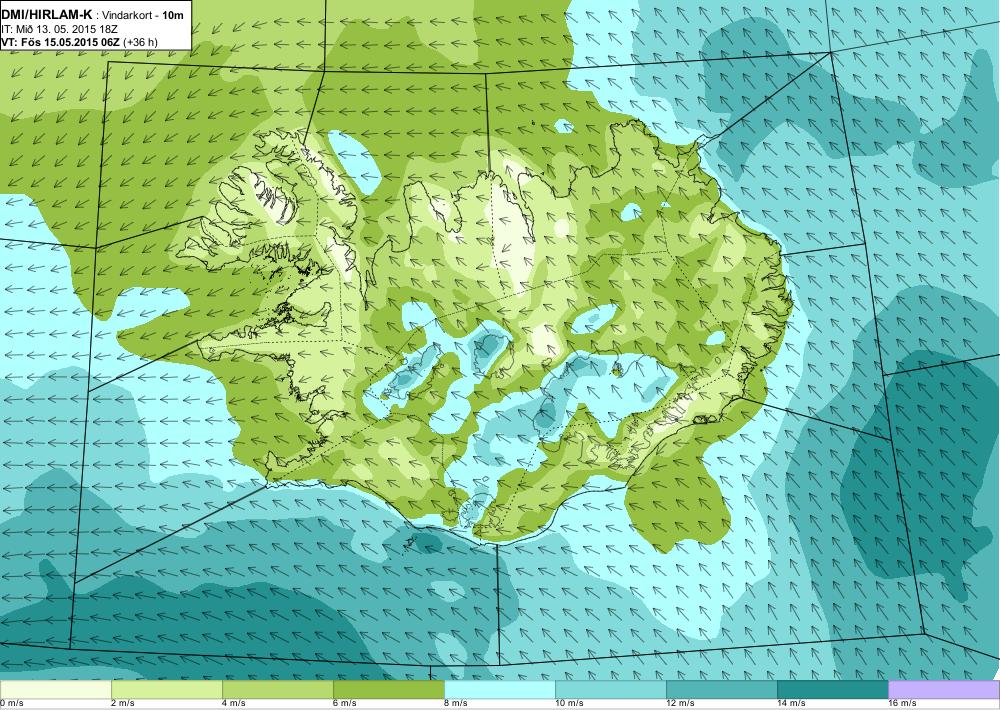1000x710 pixels.
Task: Click the 0–2 m/s pale legend swatch
Action: [x=55, y=690]
